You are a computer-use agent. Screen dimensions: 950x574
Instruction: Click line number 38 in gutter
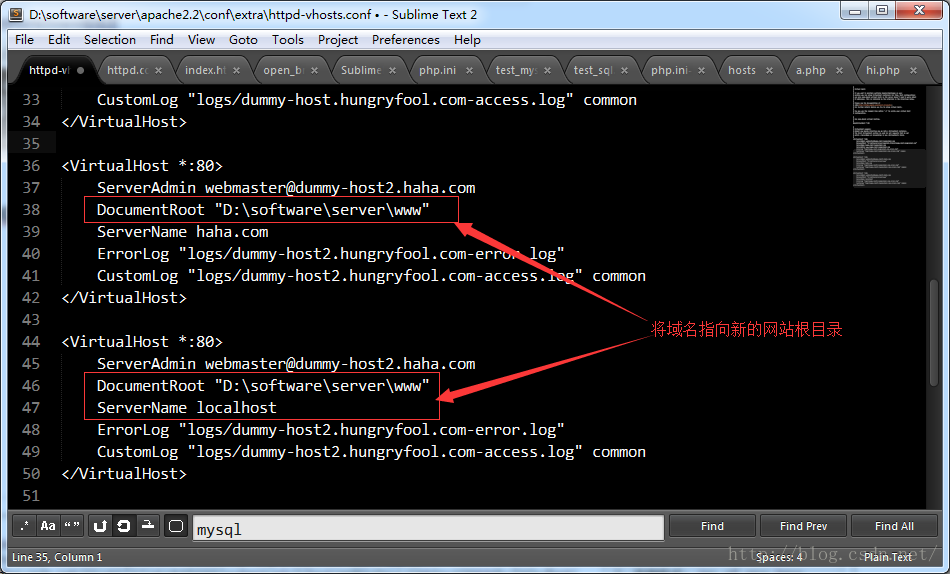31,210
